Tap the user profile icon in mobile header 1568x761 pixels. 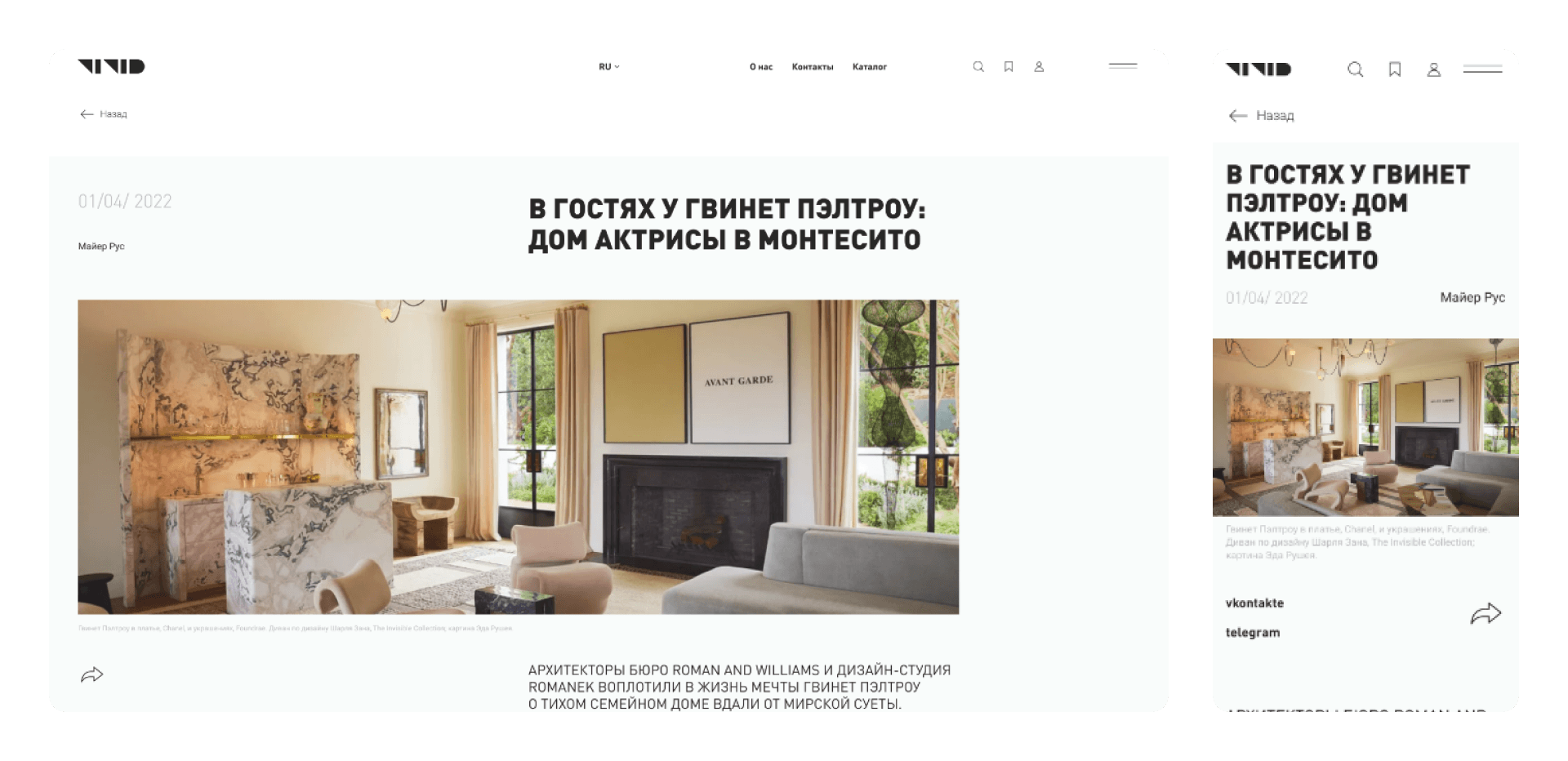pos(1433,70)
